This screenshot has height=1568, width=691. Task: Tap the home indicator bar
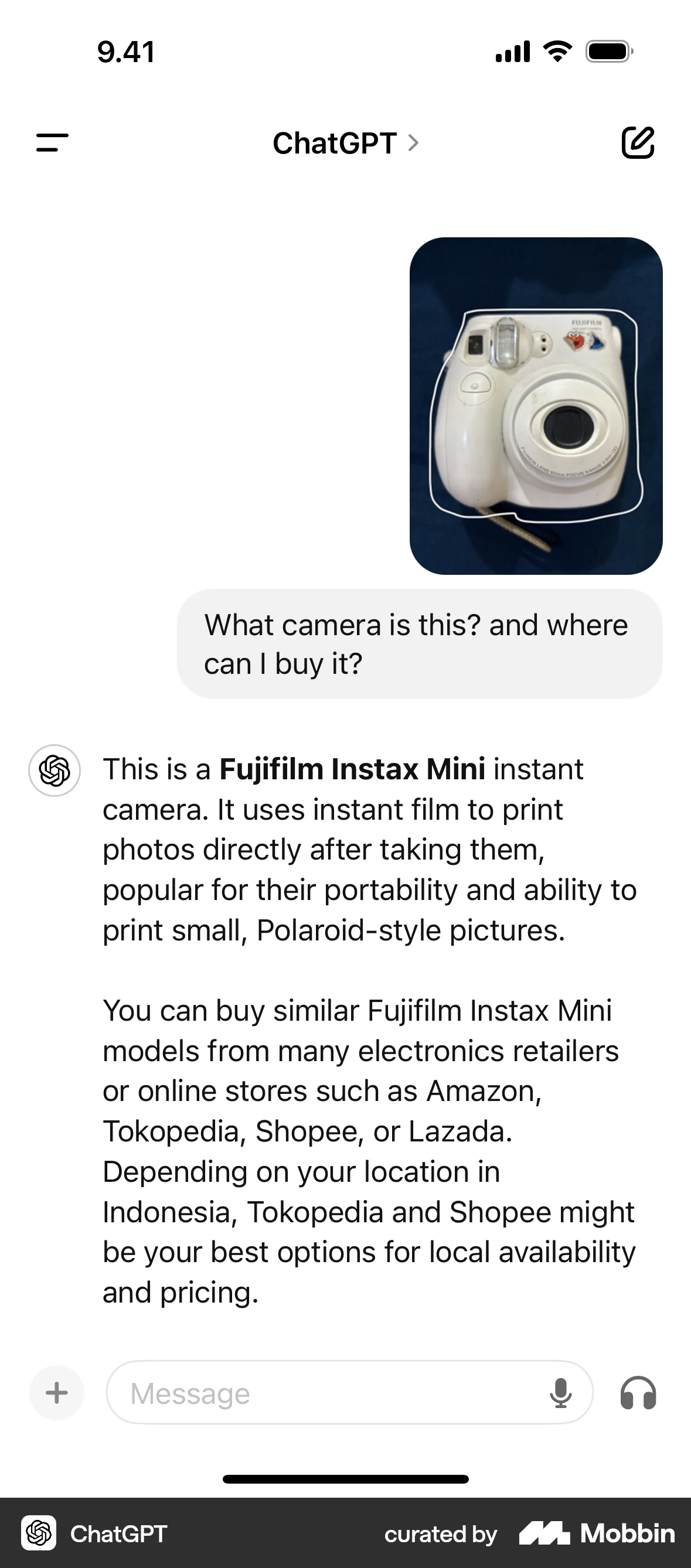tap(345, 1479)
